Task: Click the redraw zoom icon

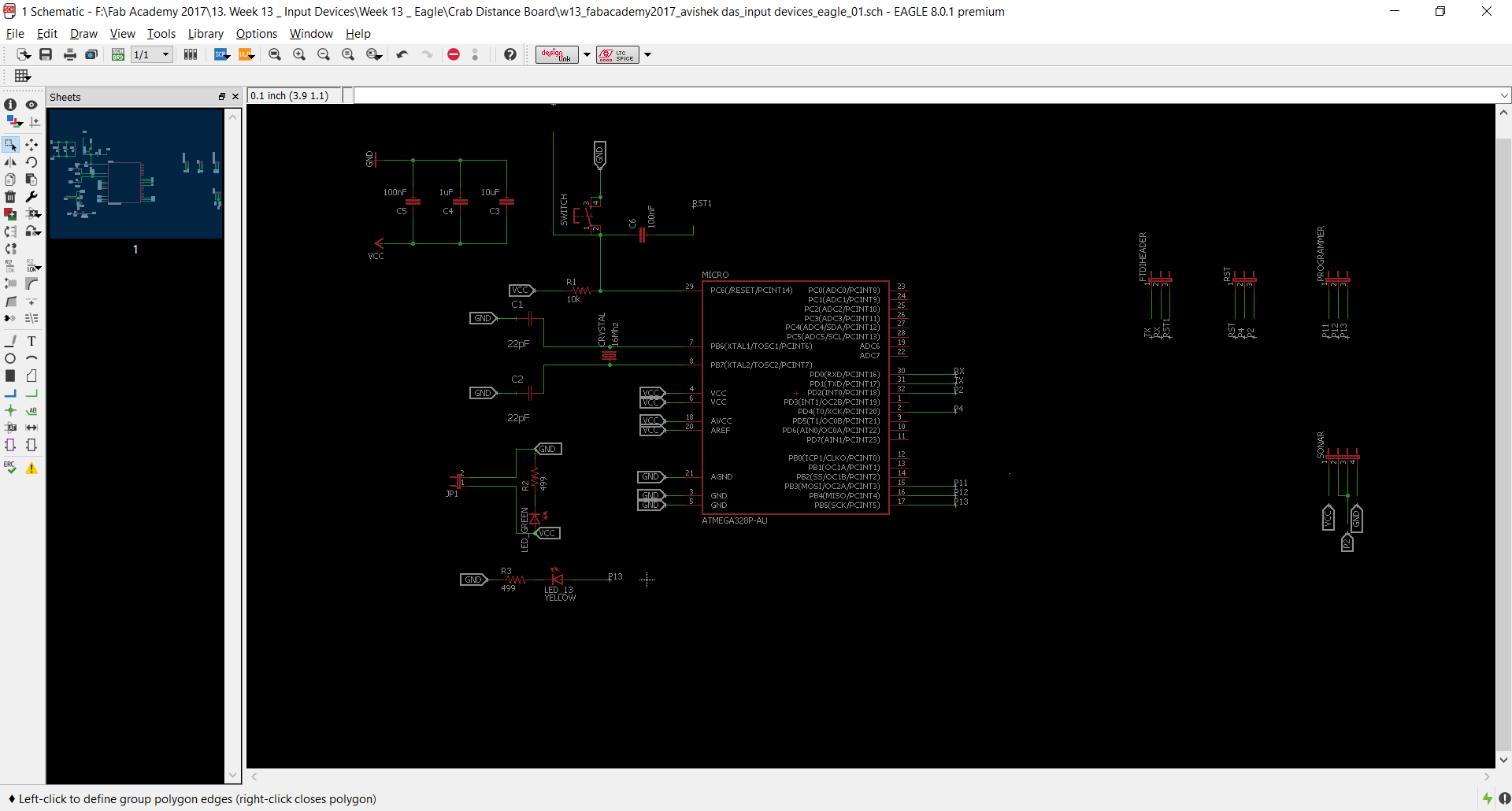Action: (348, 54)
